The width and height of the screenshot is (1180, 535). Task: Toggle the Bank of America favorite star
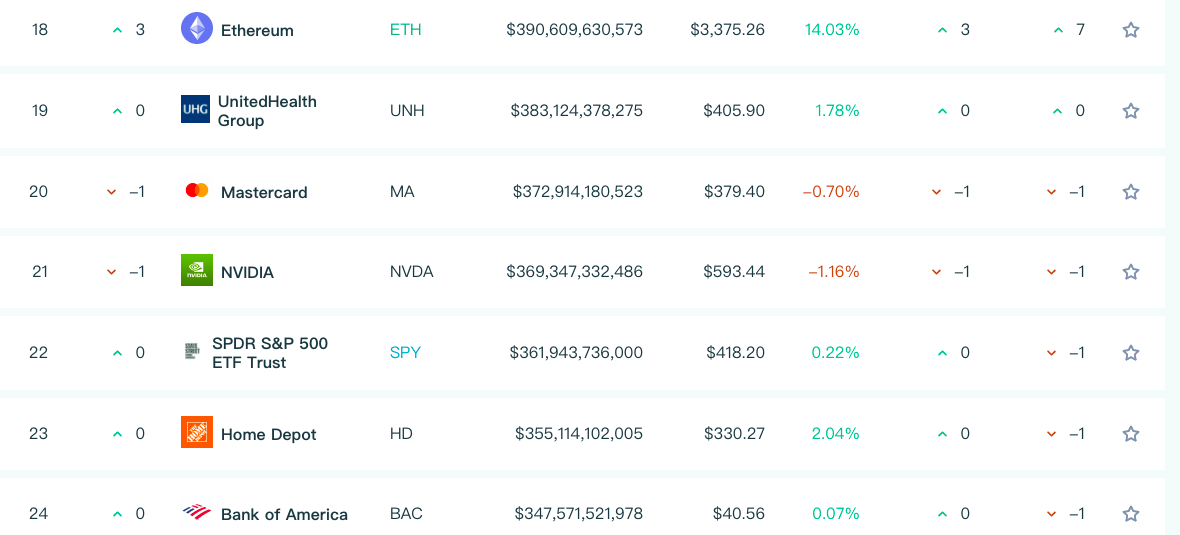click(x=1131, y=513)
